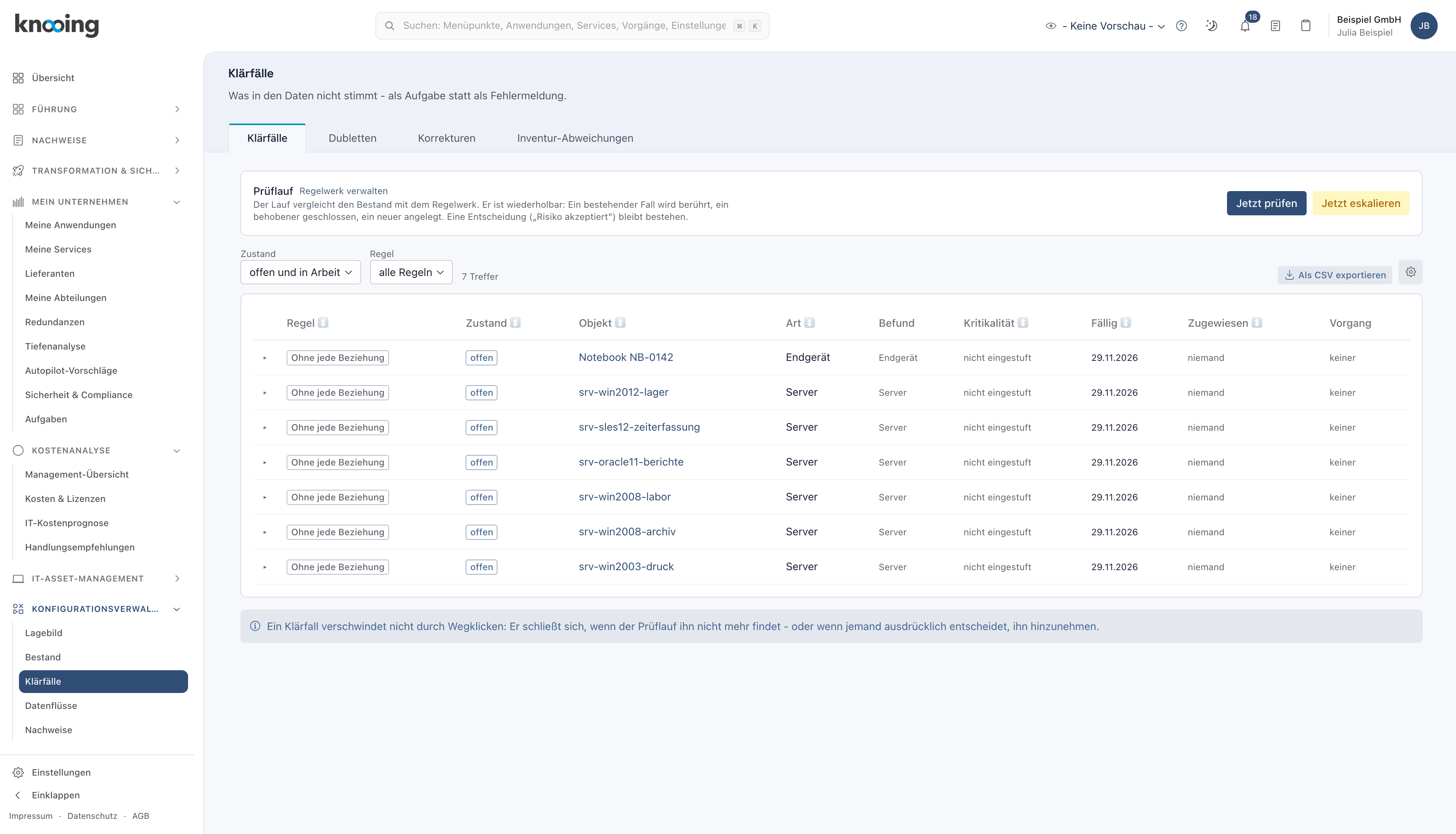1456x834 pixels.
Task: Expand the Notebook NB-0142 row
Action: pyautogui.click(x=265, y=358)
